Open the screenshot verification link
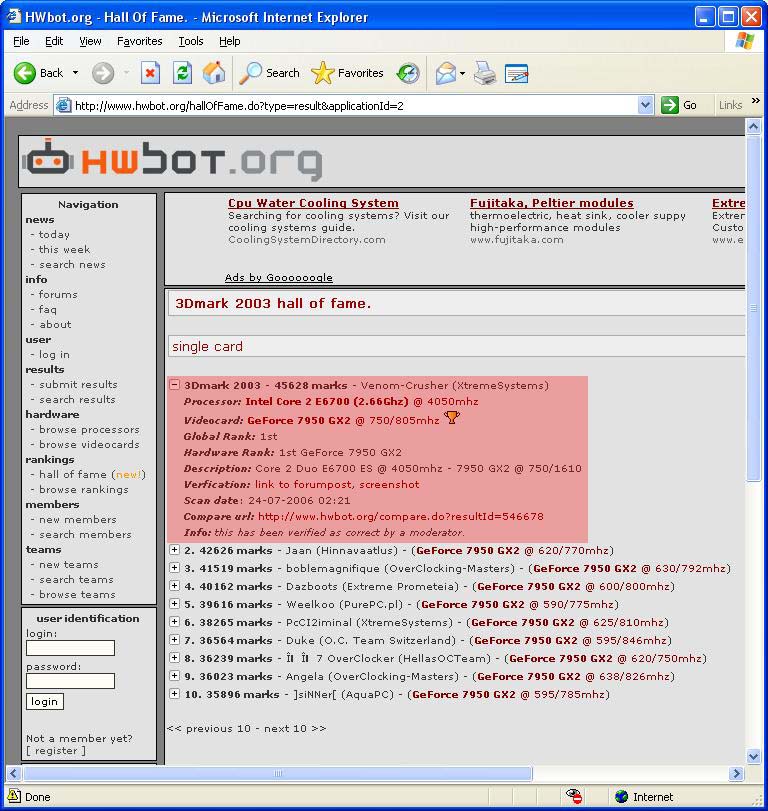This screenshot has height=811, width=768. click(x=389, y=485)
